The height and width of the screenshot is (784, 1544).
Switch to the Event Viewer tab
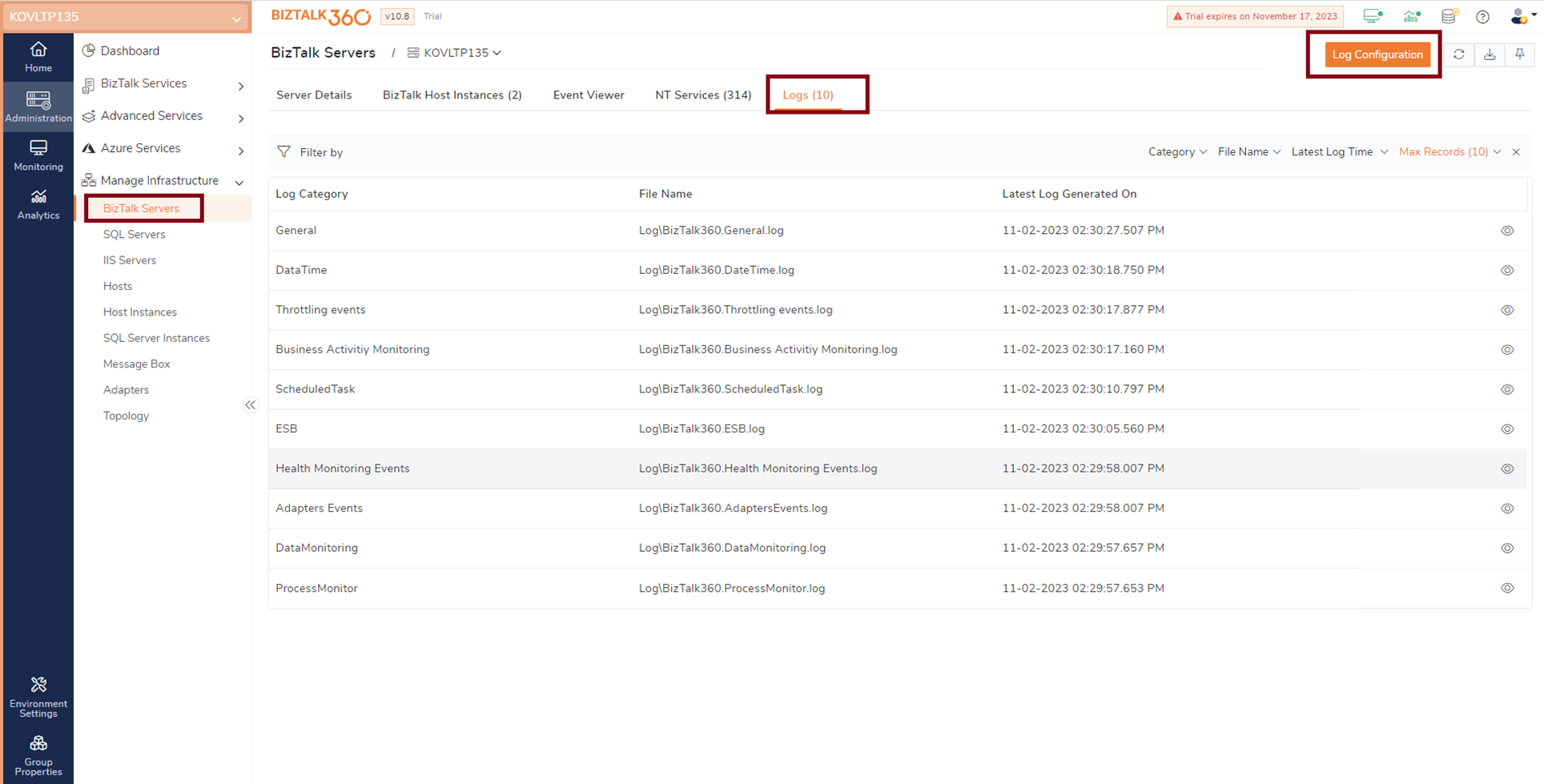[589, 94]
